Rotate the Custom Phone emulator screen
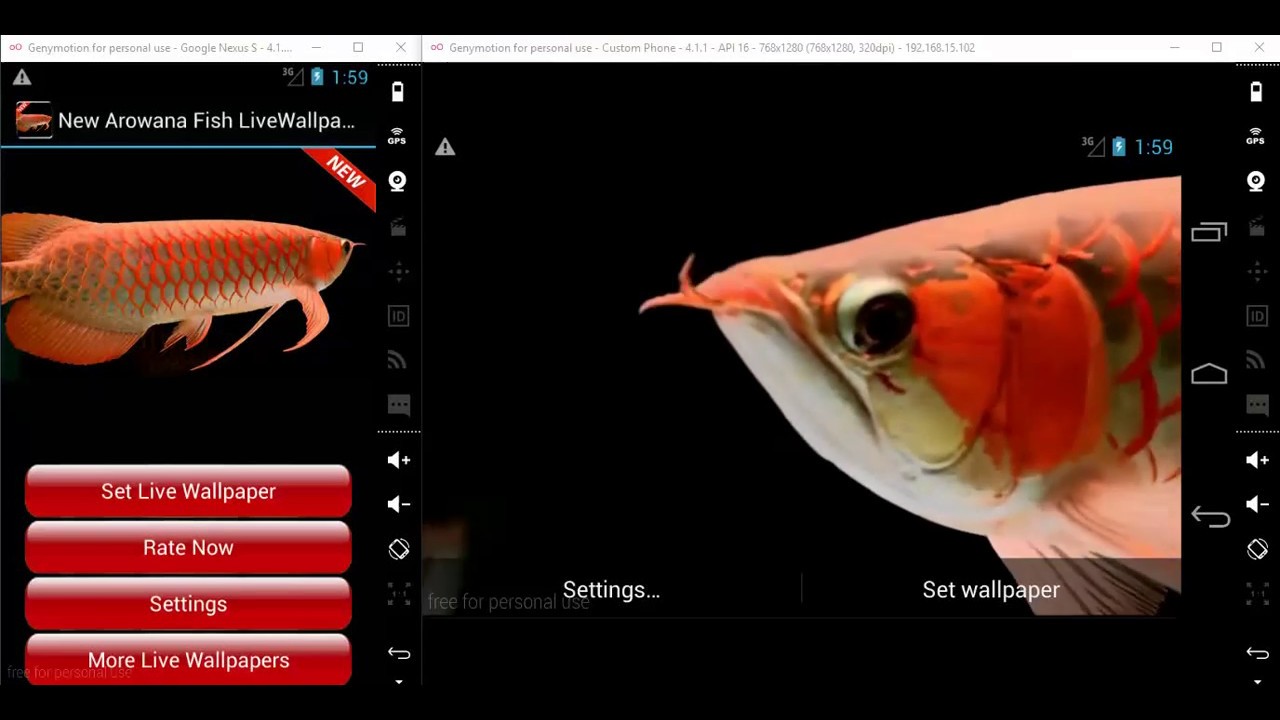The image size is (1280, 720). [1256, 549]
